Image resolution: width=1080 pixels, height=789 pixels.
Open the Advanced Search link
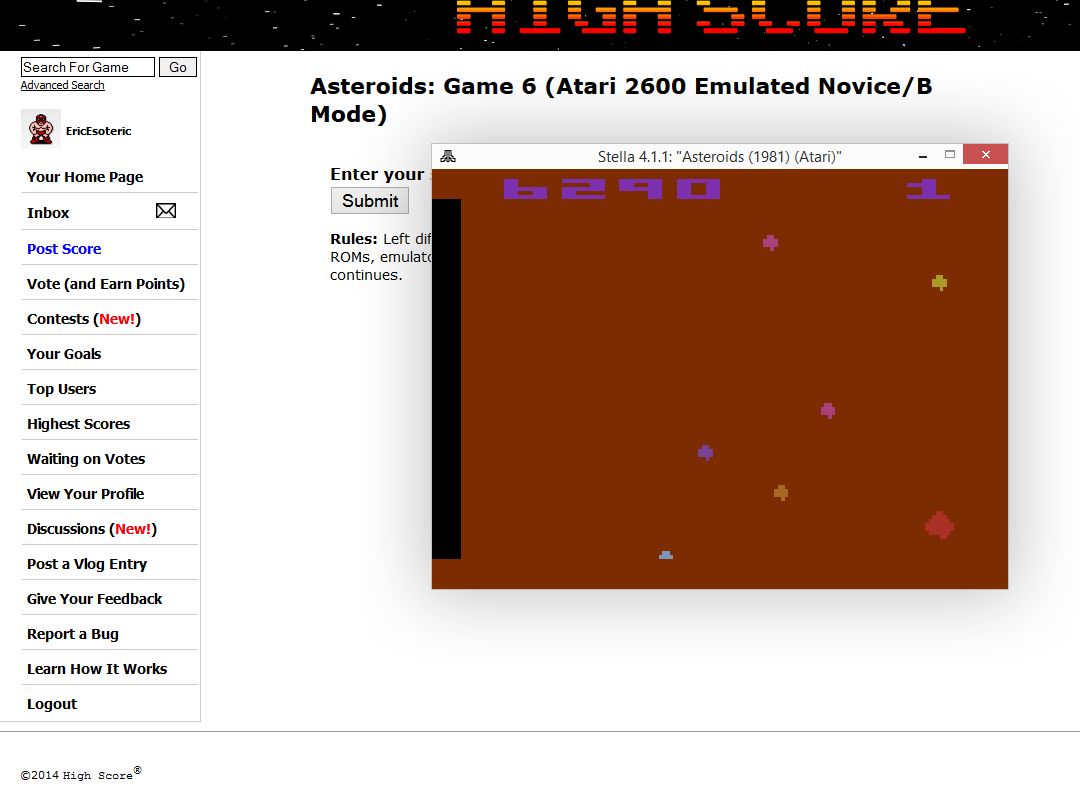(62, 86)
